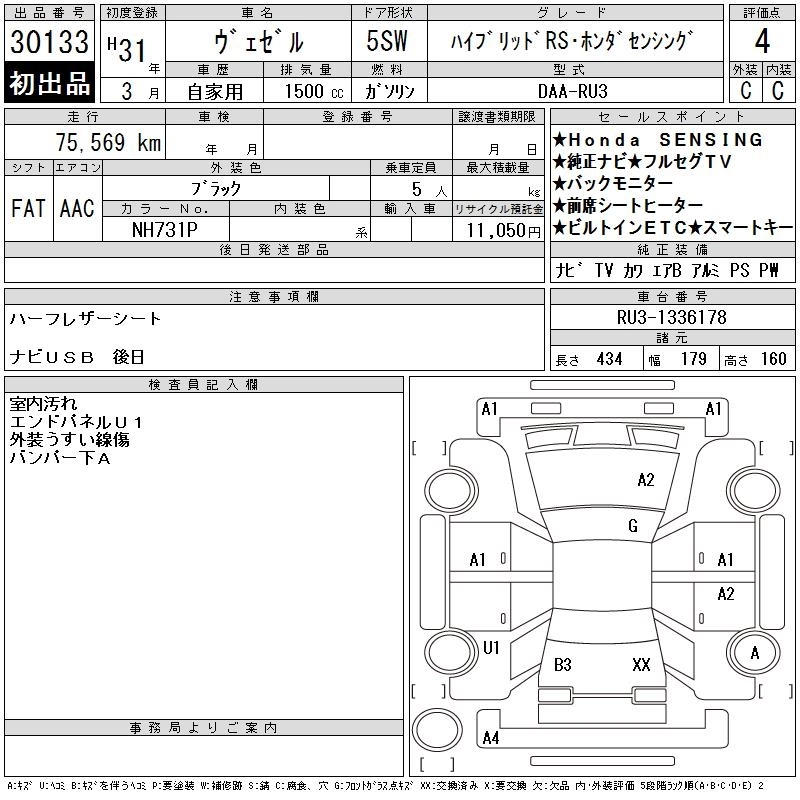
Task: Select the U1 dent mark on diagram
Action: [491, 648]
